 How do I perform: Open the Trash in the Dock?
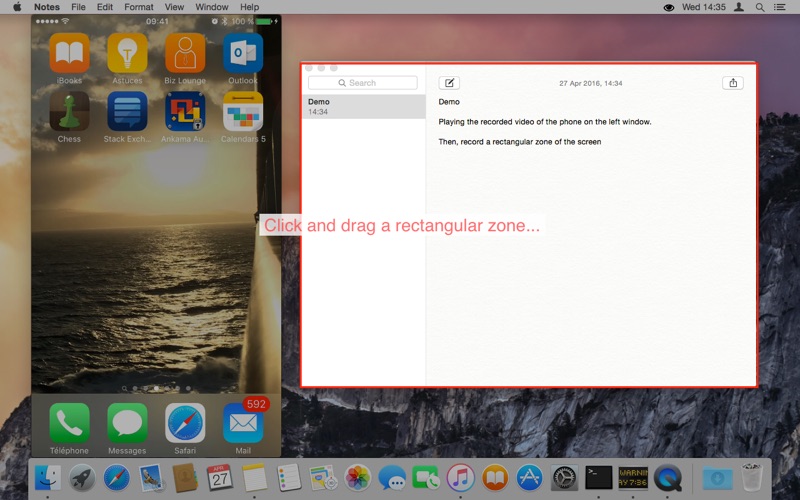pos(752,478)
